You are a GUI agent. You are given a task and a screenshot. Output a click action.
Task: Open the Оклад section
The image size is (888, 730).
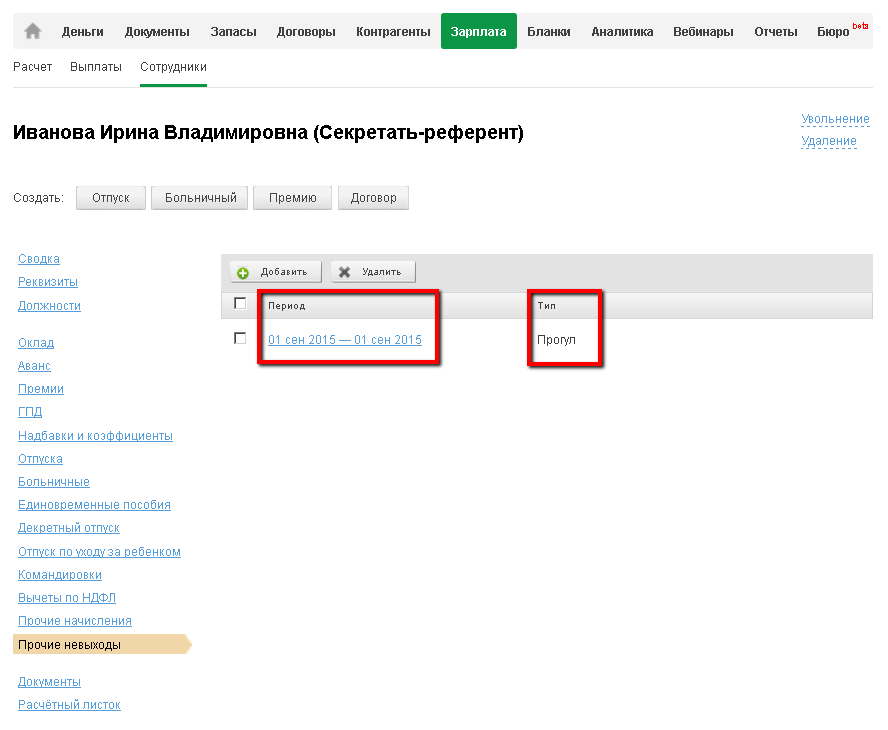point(36,343)
